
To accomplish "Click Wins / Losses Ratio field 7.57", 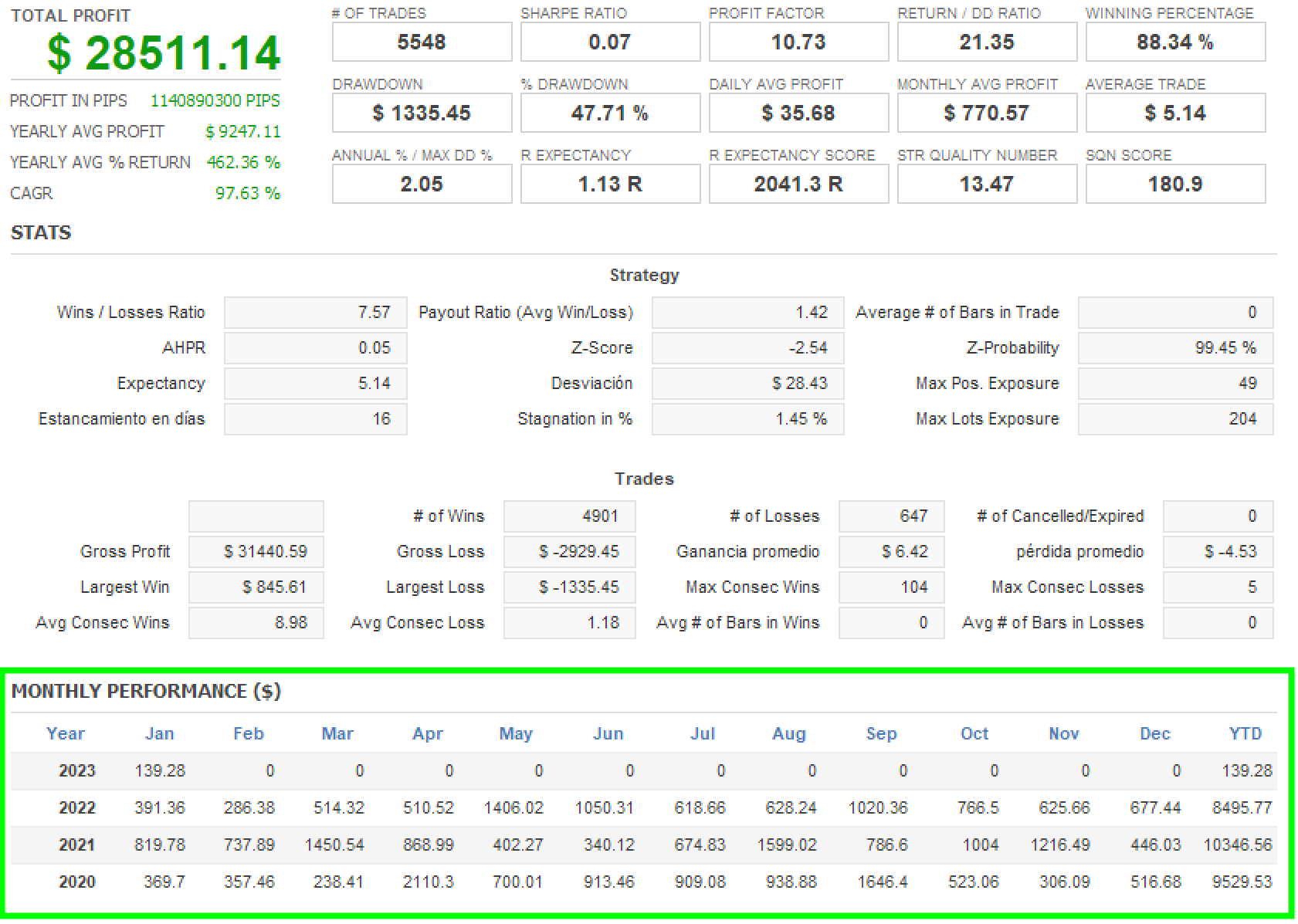I will tap(316, 313).
